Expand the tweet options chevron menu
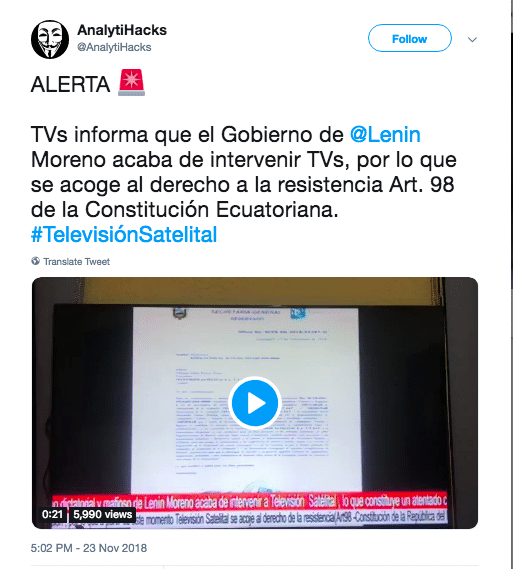This screenshot has height=569, width=513. click(x=472, y=39)
